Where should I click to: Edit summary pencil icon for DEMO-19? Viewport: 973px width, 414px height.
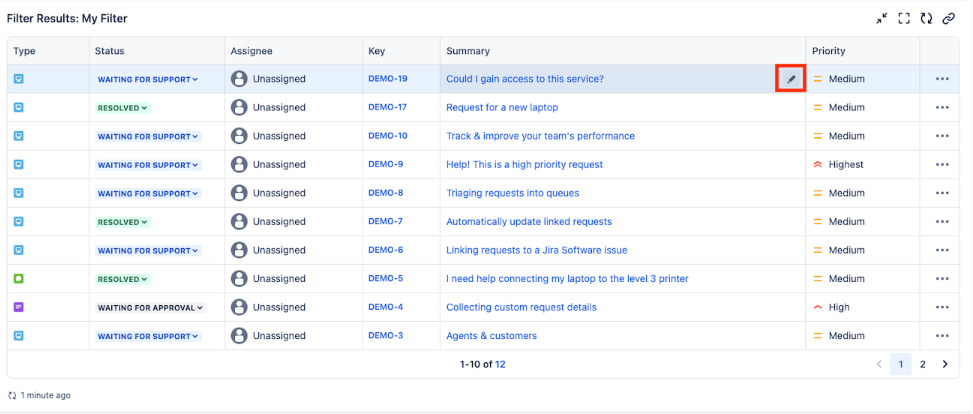(x=791, y=79)
